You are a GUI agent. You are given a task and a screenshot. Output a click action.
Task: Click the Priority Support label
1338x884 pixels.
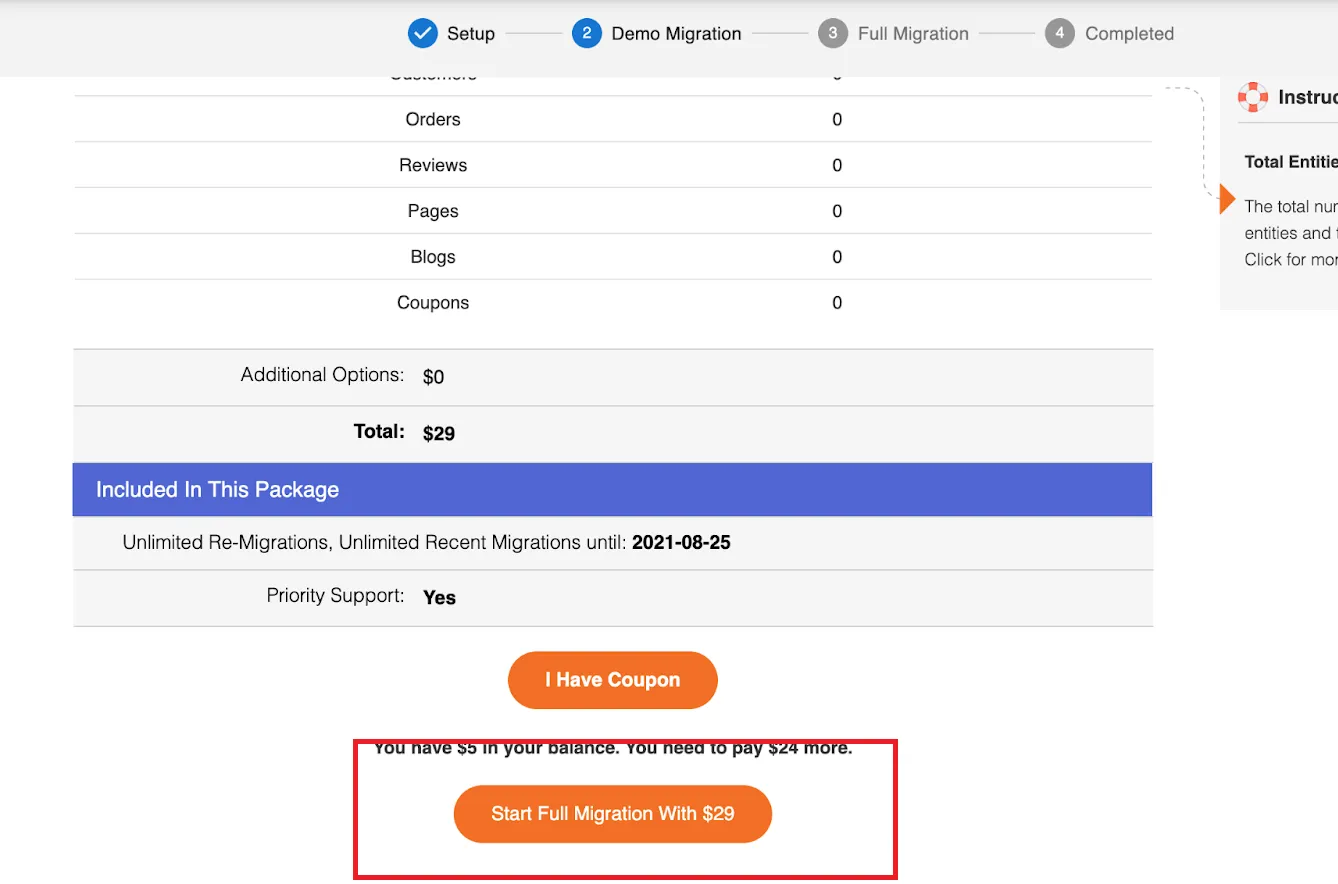tap(335, 595)
